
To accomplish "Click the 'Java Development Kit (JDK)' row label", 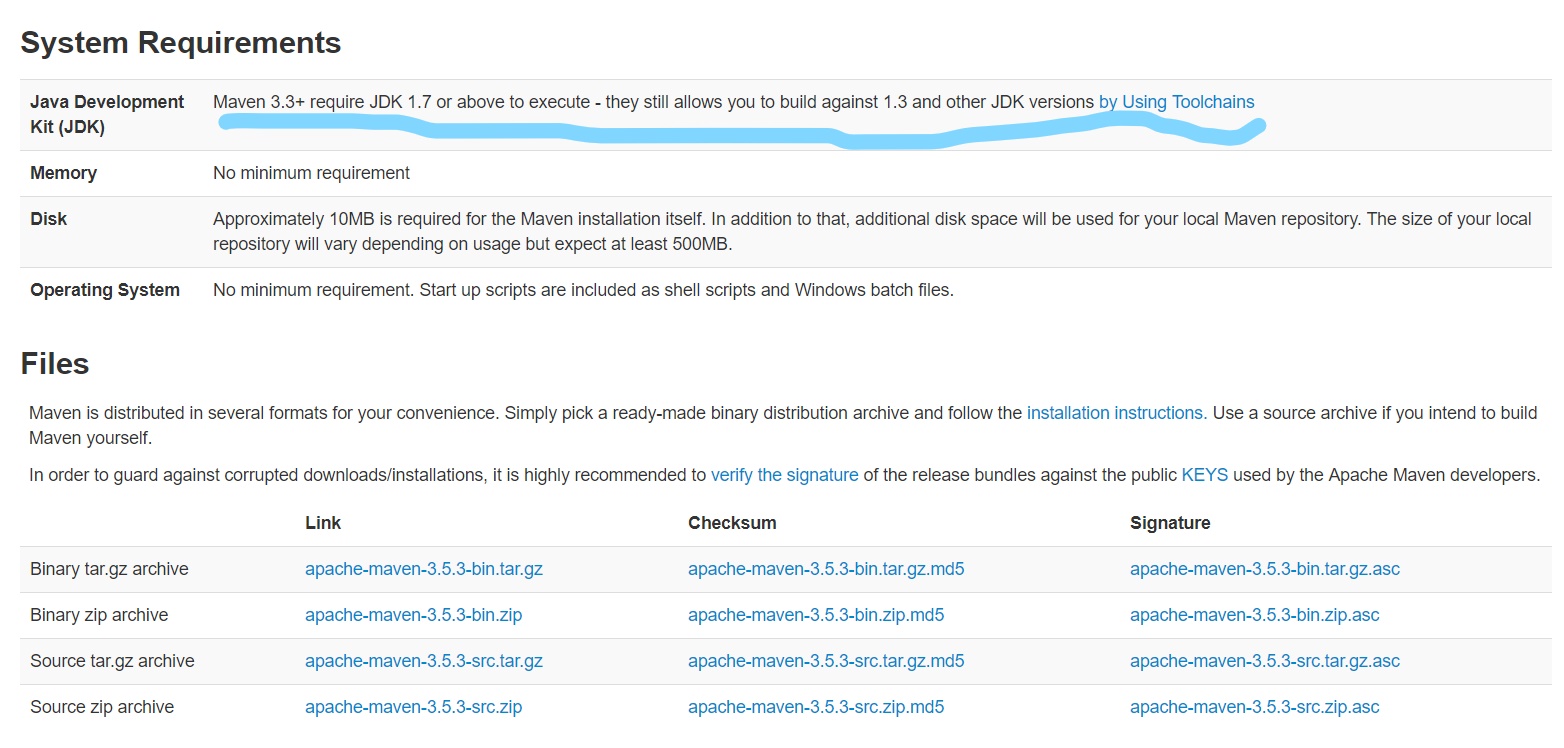I will (x=107, y=115).
